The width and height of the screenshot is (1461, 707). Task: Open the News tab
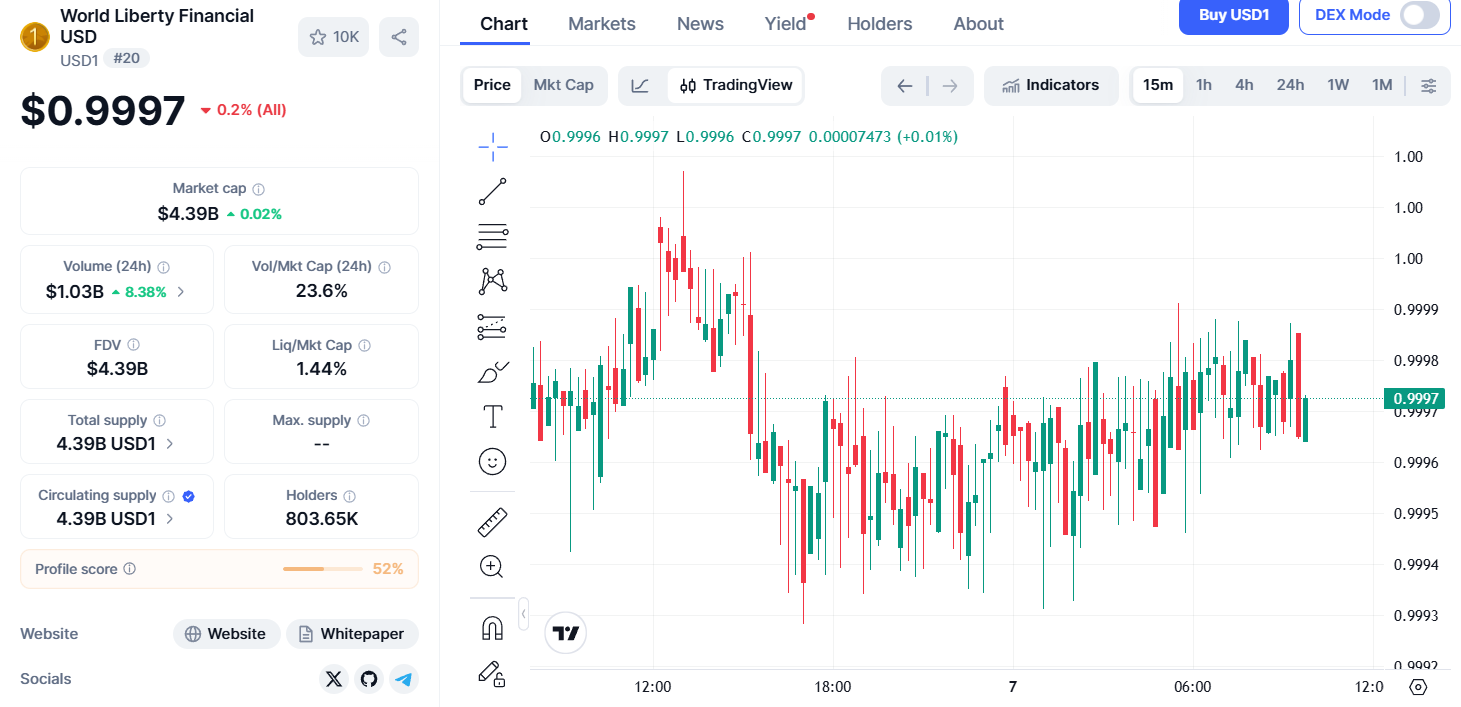pos(700,24)
